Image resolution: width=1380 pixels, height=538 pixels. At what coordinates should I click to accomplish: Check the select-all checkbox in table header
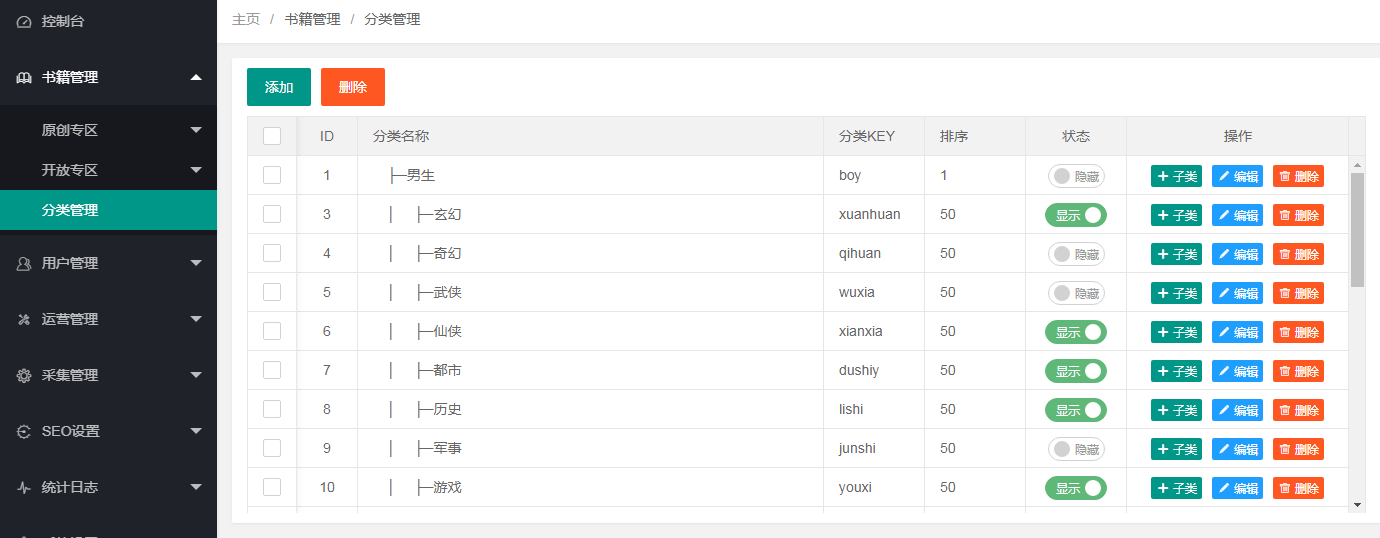pos(272,136)
